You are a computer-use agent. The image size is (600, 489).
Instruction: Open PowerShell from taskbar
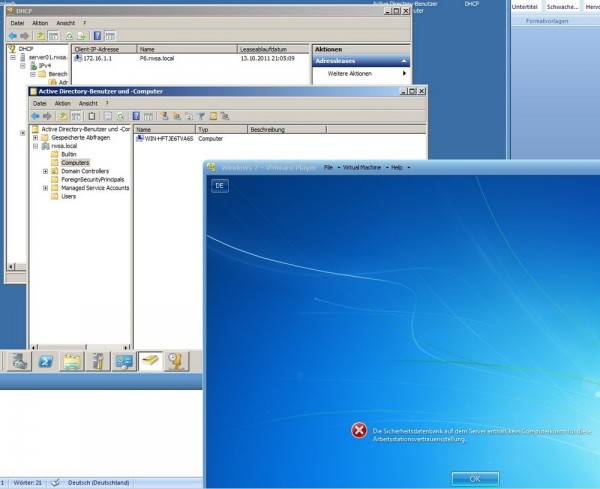tap(46, 361)
